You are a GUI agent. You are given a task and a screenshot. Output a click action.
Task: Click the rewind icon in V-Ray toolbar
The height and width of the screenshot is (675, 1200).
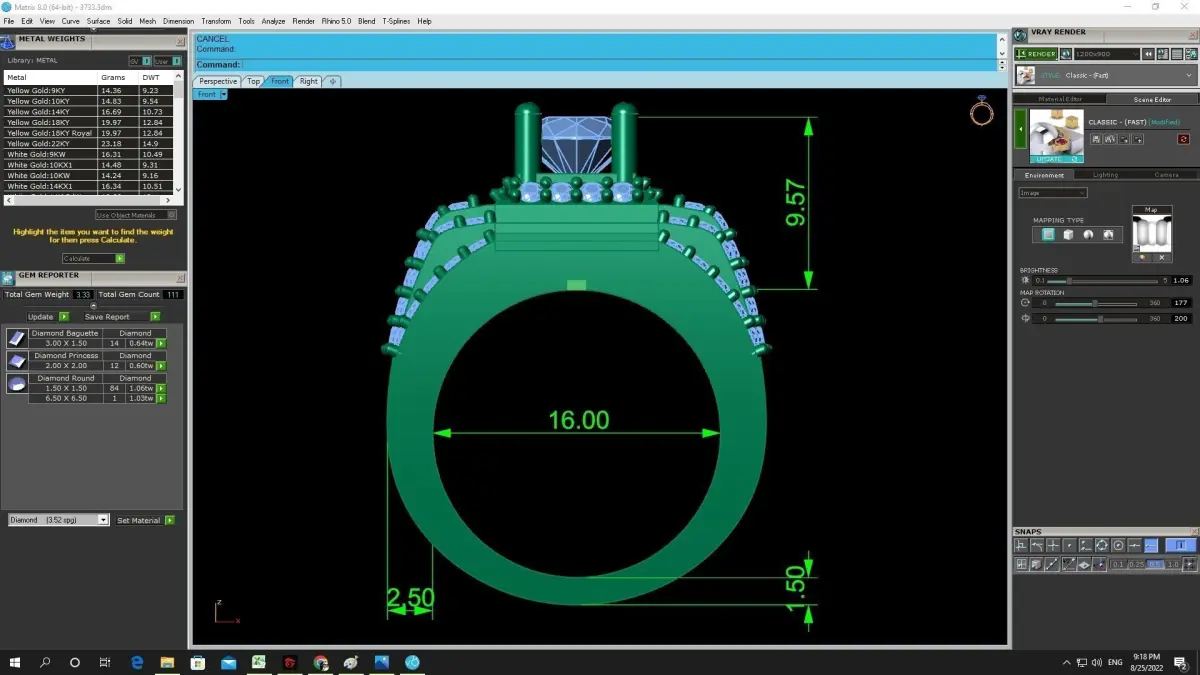tap(1148, 54)
